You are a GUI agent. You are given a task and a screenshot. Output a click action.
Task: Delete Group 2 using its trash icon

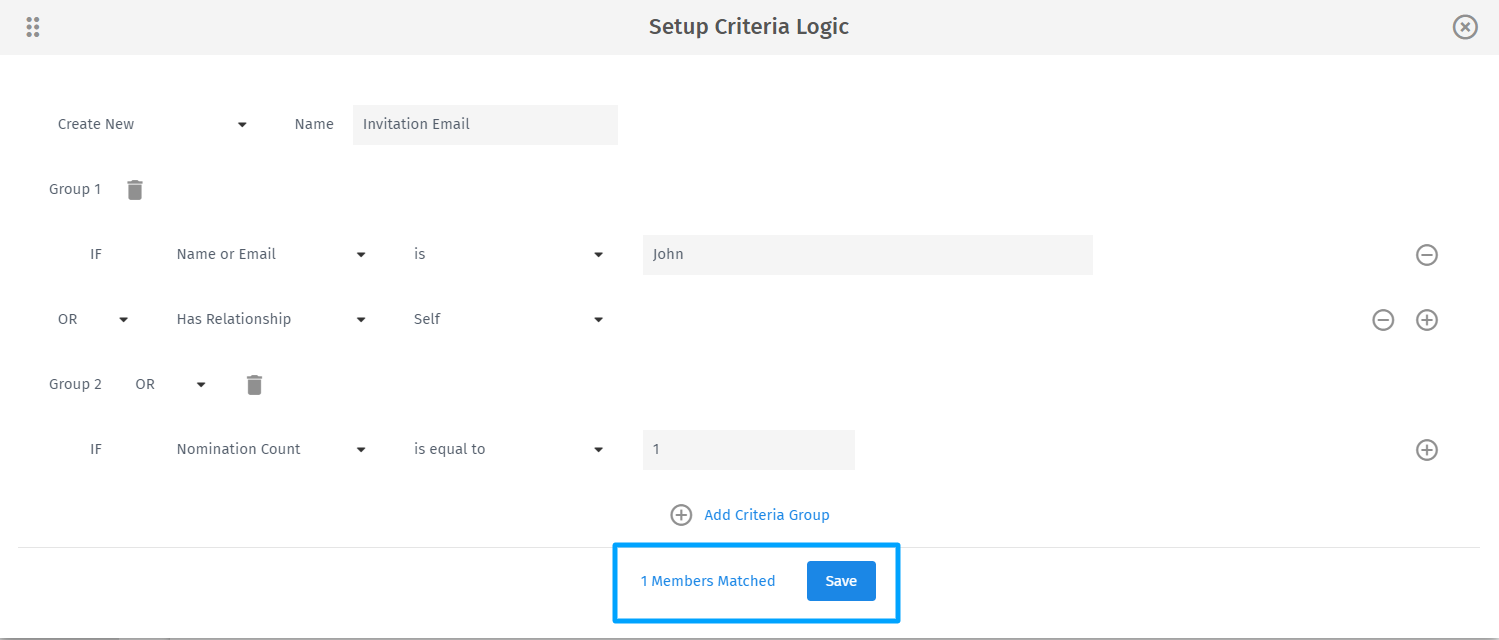click(254, 384)
